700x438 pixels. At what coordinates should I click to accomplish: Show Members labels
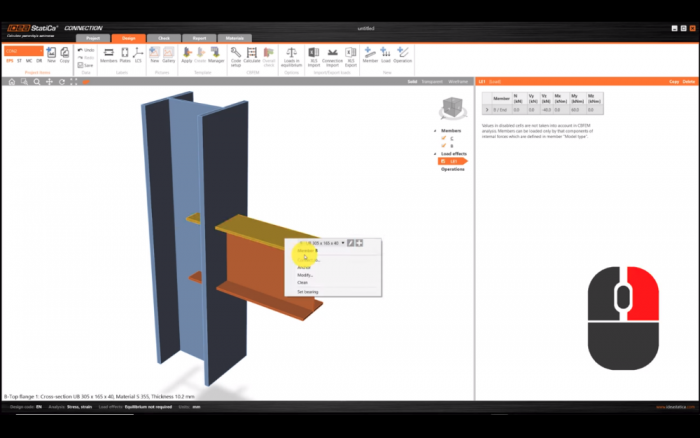pyautogui.click(x=108, y=55)
